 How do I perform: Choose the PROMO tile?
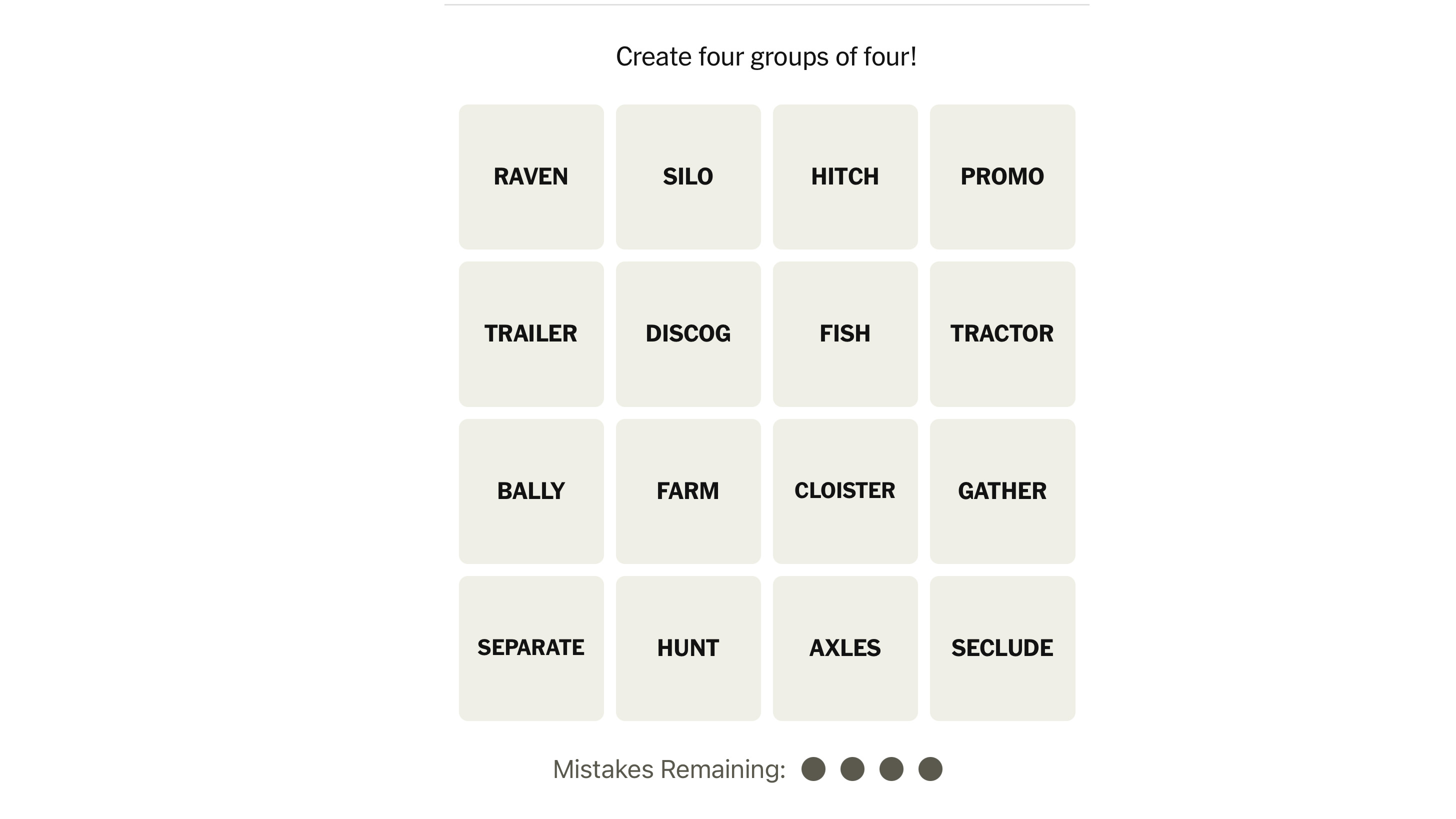click(x=1002, y=177)
